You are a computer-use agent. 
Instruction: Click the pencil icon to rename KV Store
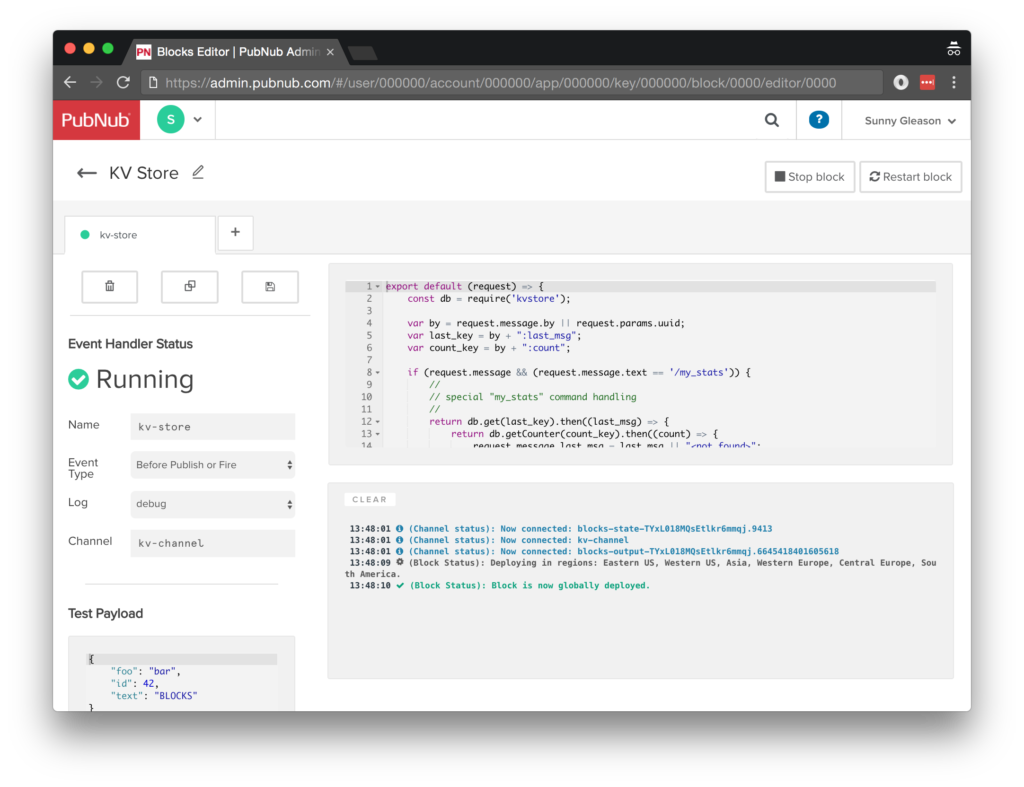pos(198,173)
